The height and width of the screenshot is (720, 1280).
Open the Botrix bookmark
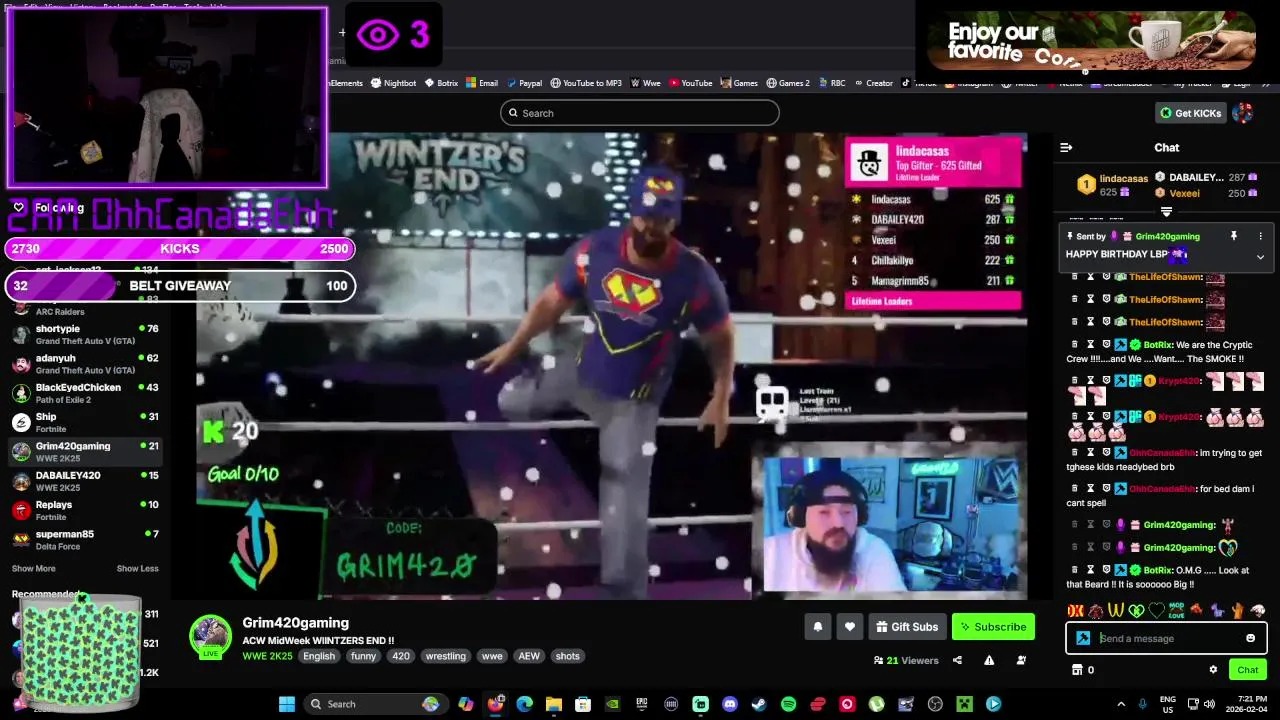(441, 83)
